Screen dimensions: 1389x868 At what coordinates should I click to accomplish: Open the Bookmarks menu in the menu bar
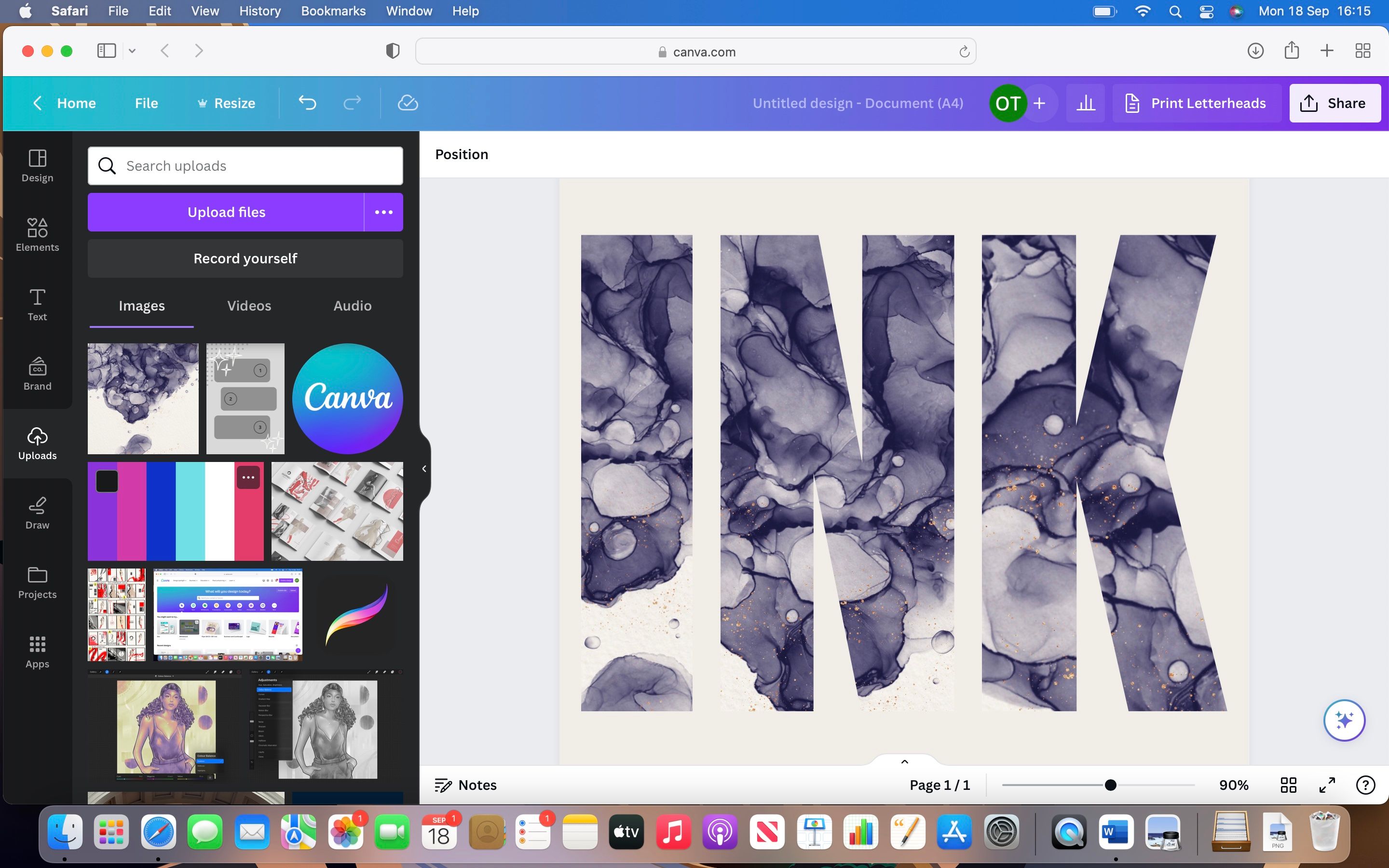pos(333,11)
